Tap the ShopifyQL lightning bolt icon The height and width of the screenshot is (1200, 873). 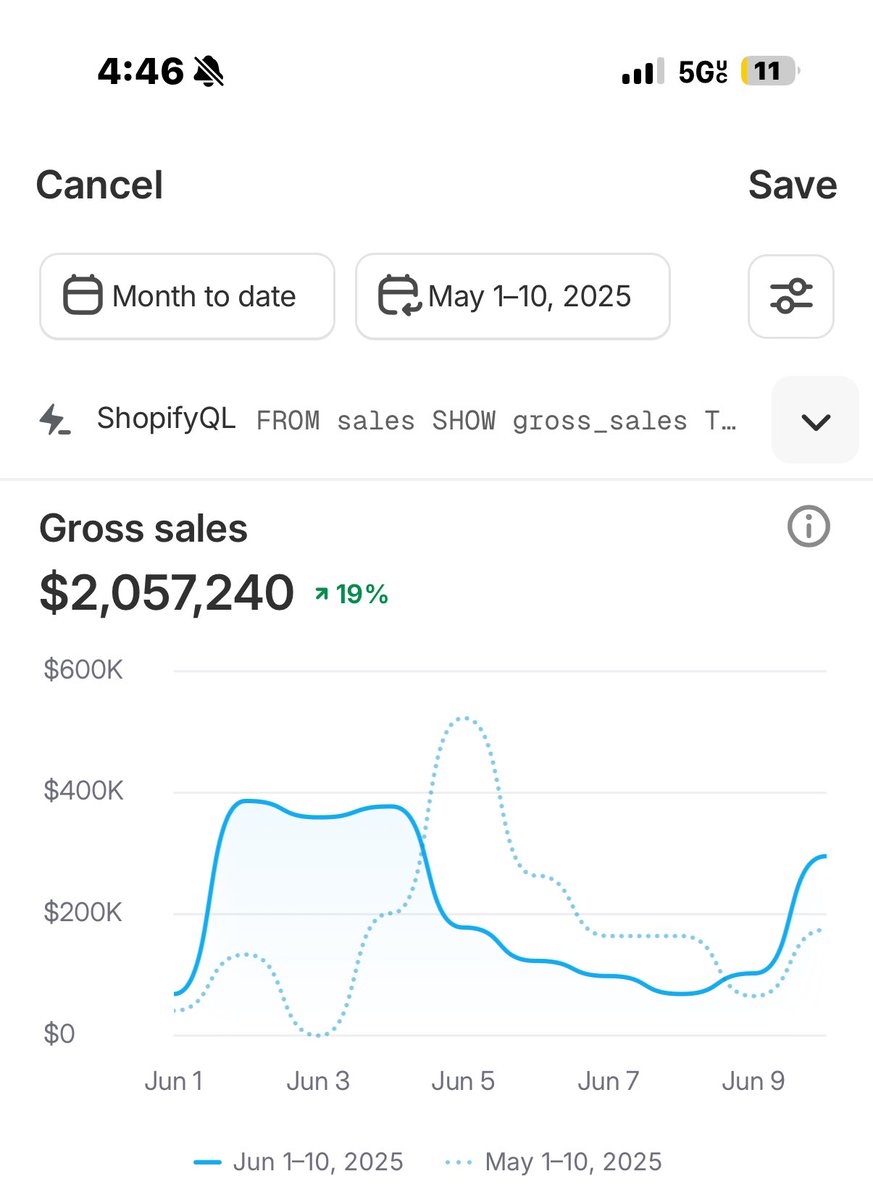(x=54, y=420)
